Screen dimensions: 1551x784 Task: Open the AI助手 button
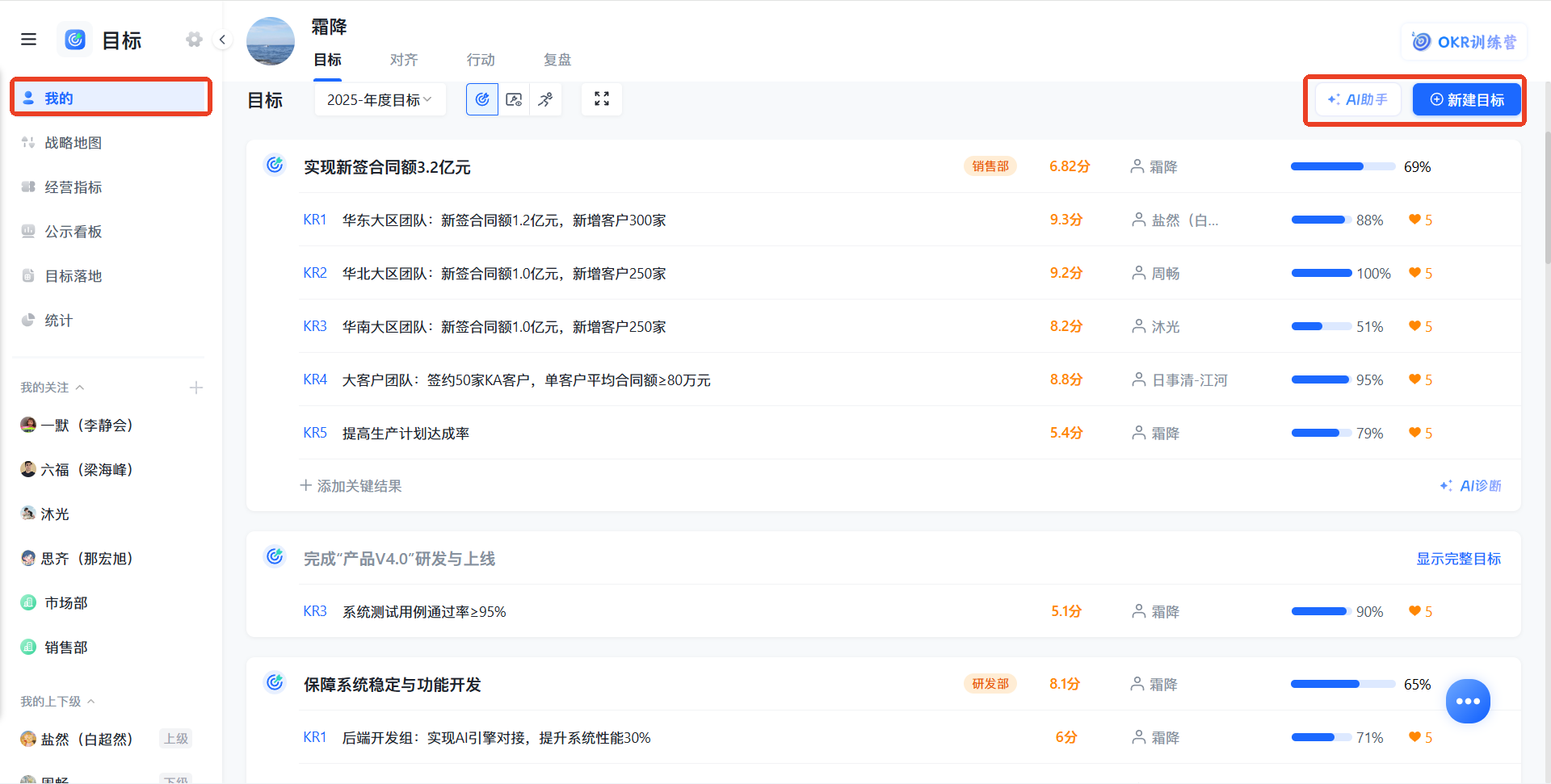[x=1357, y=99]
